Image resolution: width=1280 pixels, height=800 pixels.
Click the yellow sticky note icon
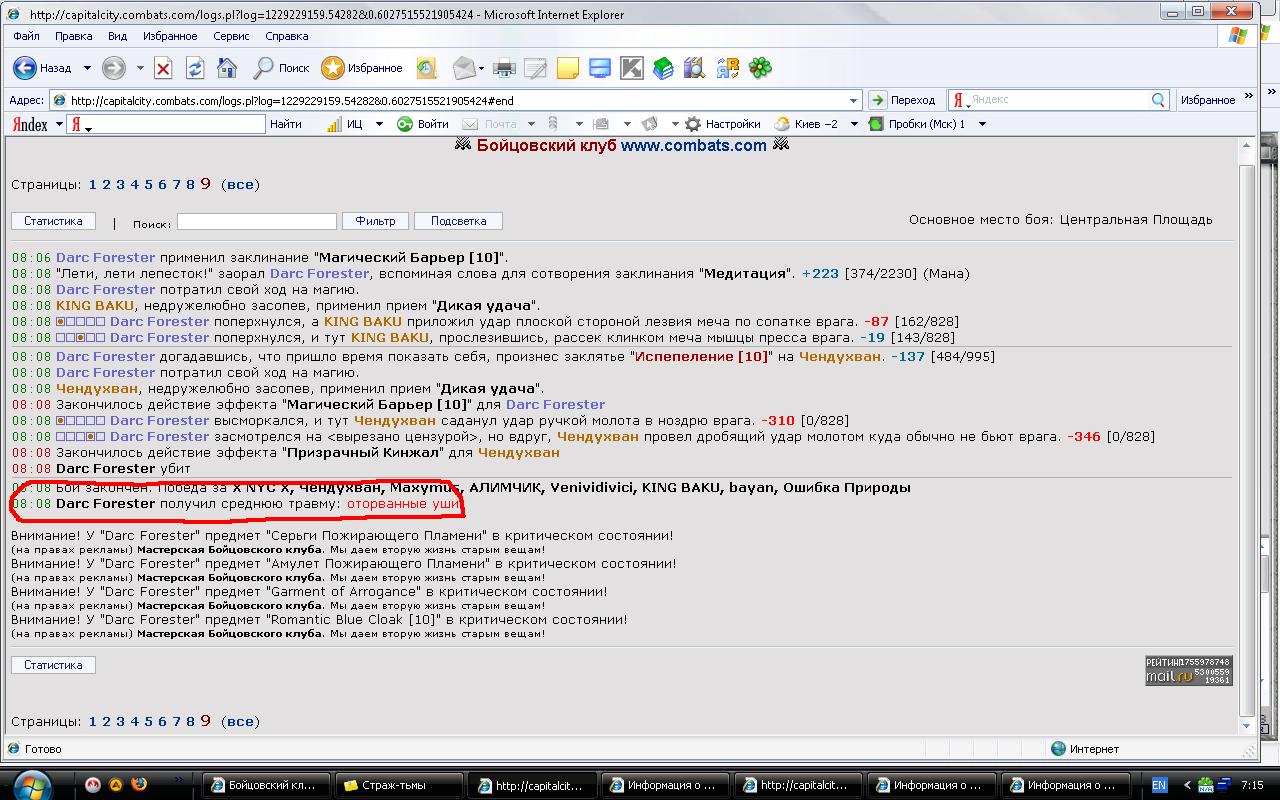[568, 68]
